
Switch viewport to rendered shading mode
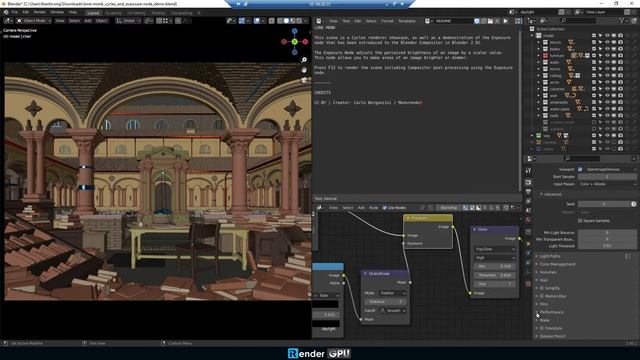click(x=300, y=20)
